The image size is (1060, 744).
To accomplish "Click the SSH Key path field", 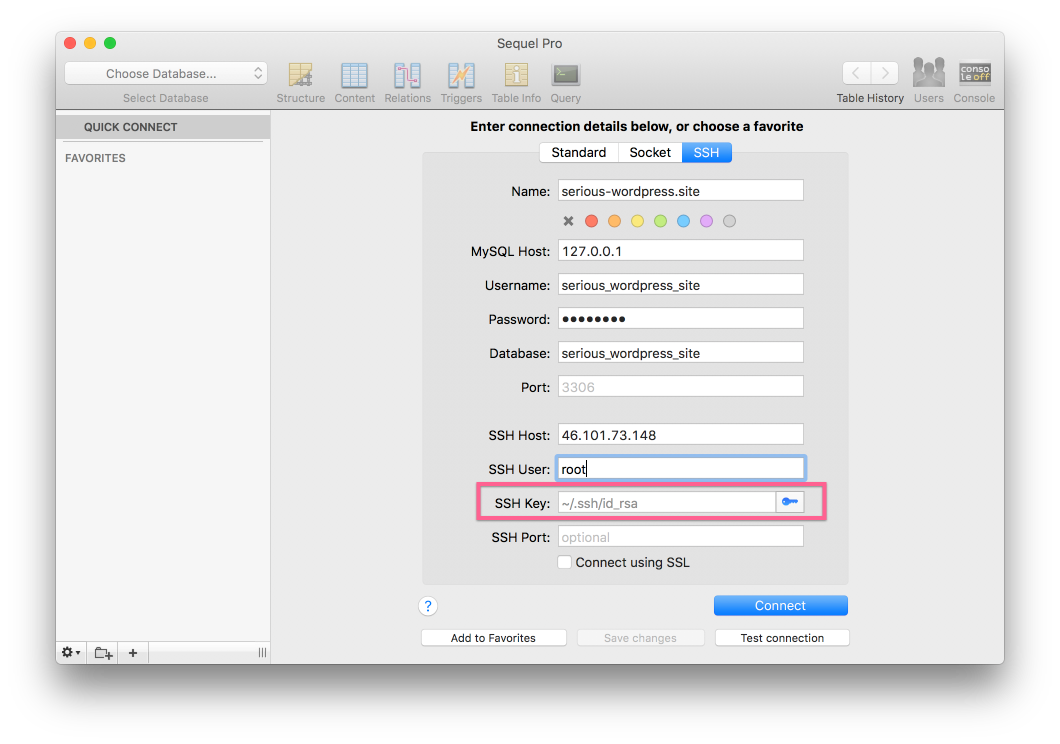I will 667,503.
